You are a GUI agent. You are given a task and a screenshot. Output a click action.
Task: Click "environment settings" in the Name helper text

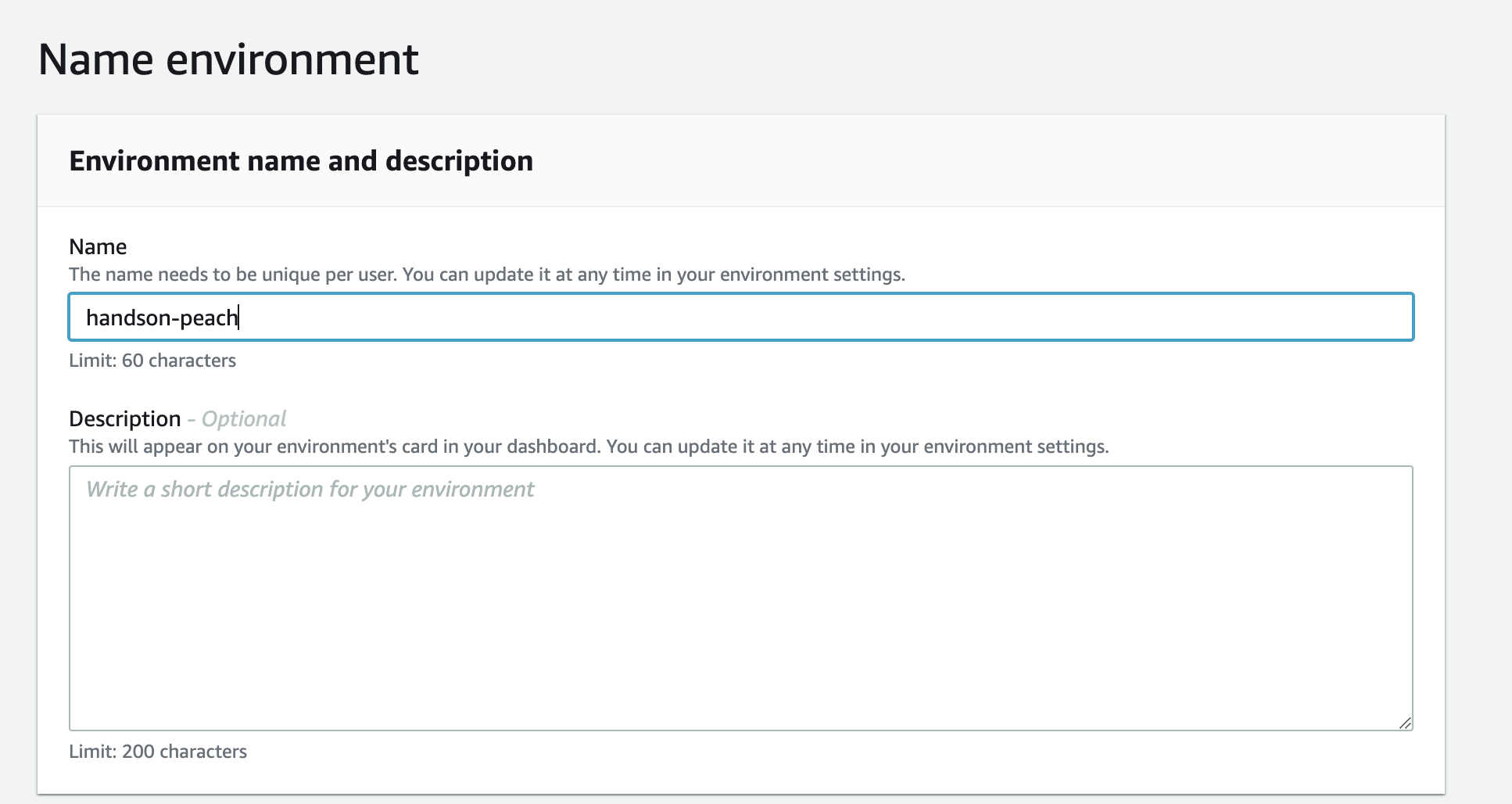[x=812, y=275]
